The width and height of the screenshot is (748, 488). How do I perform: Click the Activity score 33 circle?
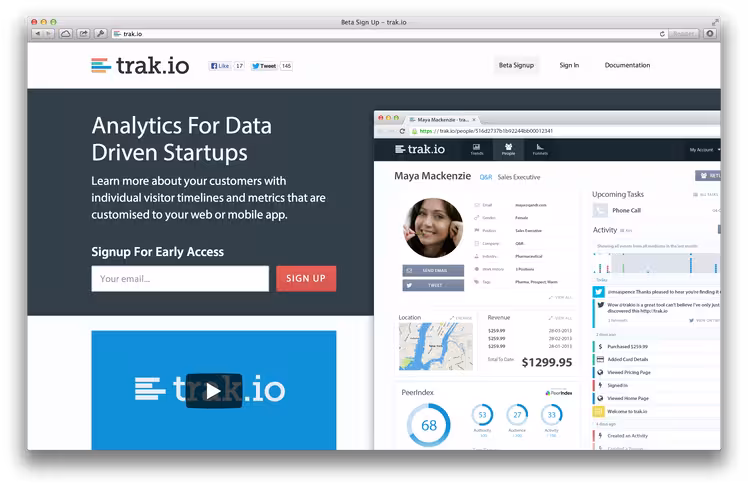[551, 415]
